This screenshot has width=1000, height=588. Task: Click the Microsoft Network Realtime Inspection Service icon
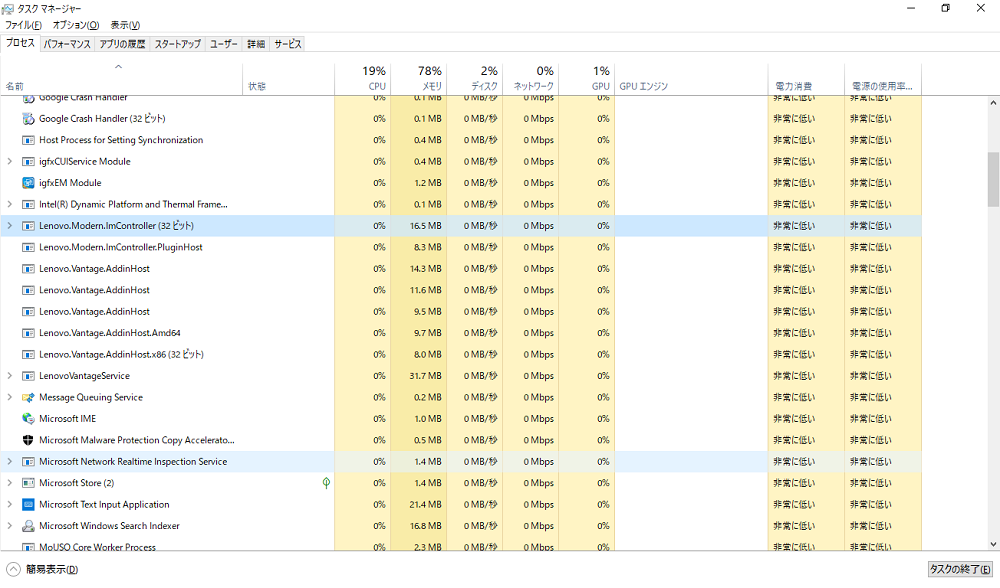click(28, 462)
